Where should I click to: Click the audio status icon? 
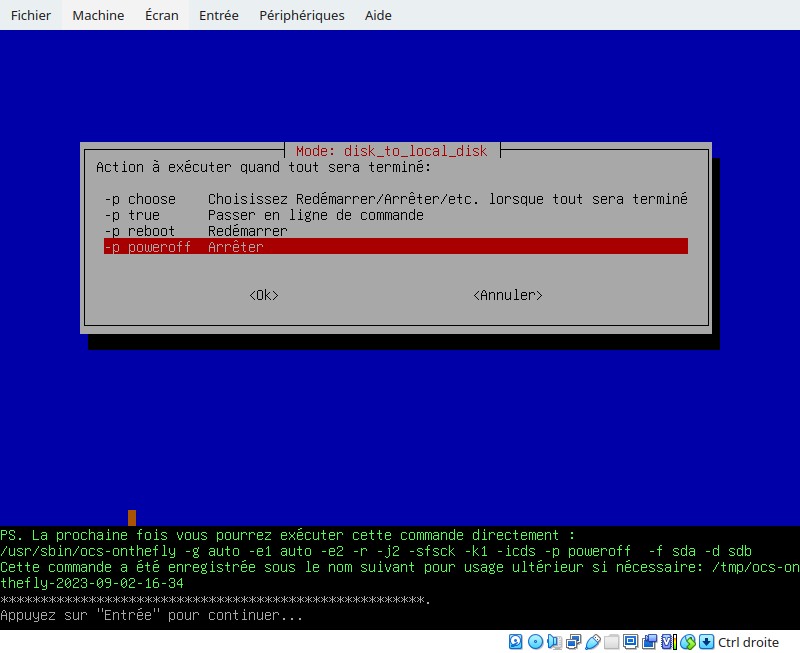(555, 642)
